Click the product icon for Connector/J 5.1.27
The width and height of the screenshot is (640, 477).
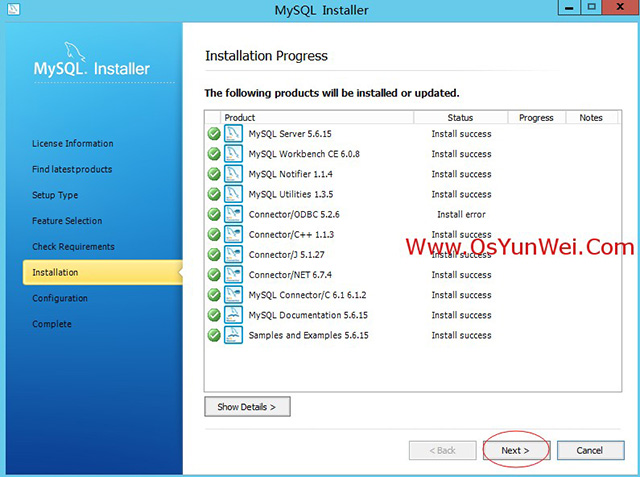click(x=233, y=254)
